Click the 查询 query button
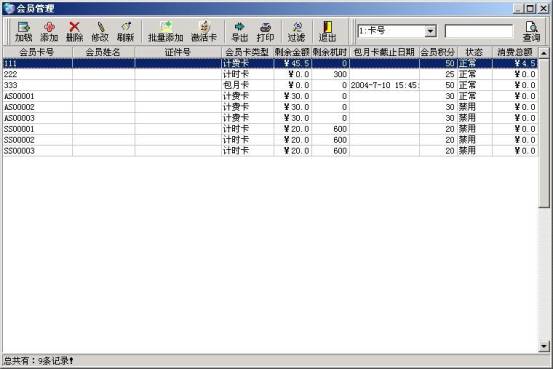Screen dimensions: 553x369 point(531,31)
